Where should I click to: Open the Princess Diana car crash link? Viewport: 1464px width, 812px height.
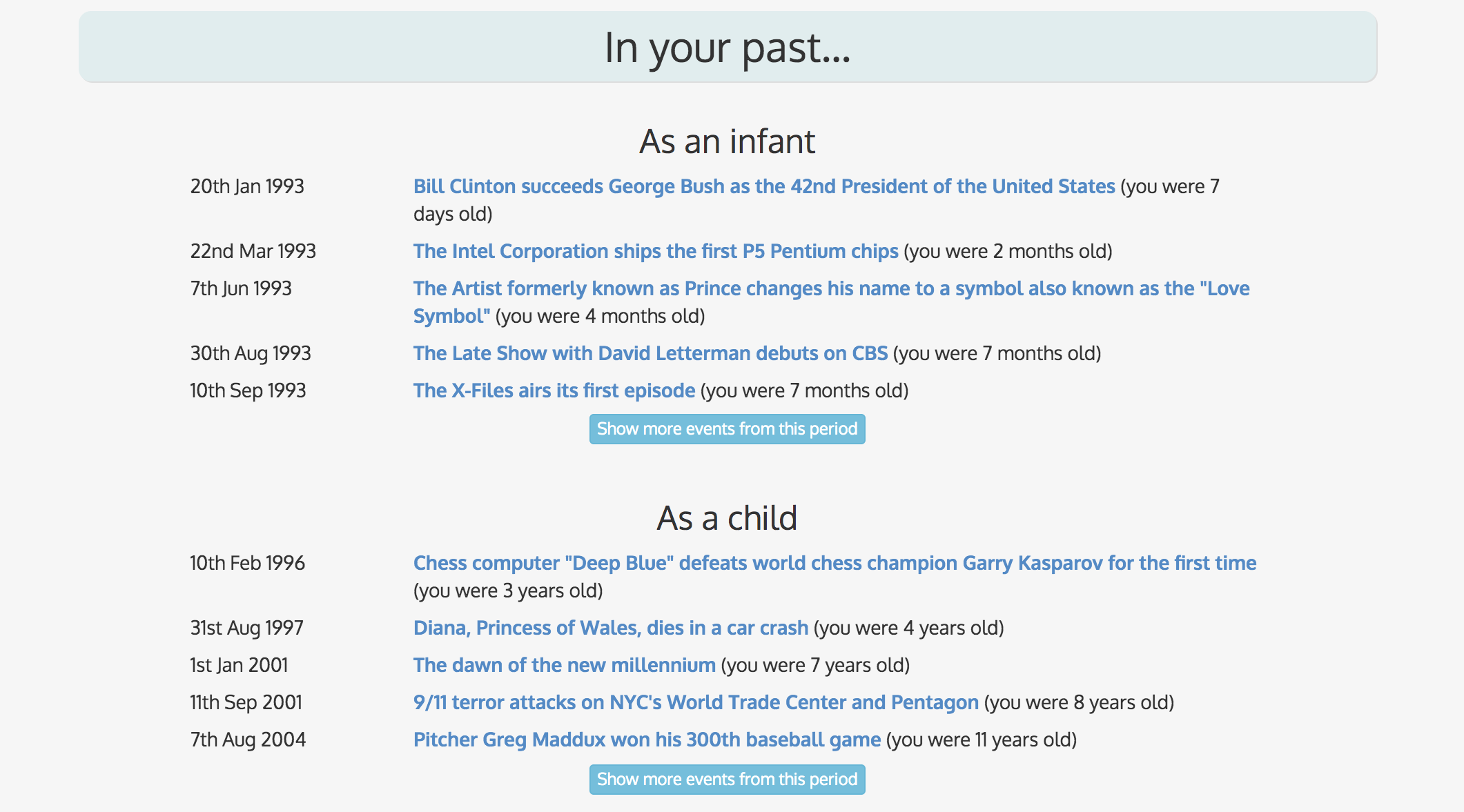(610, 628)
